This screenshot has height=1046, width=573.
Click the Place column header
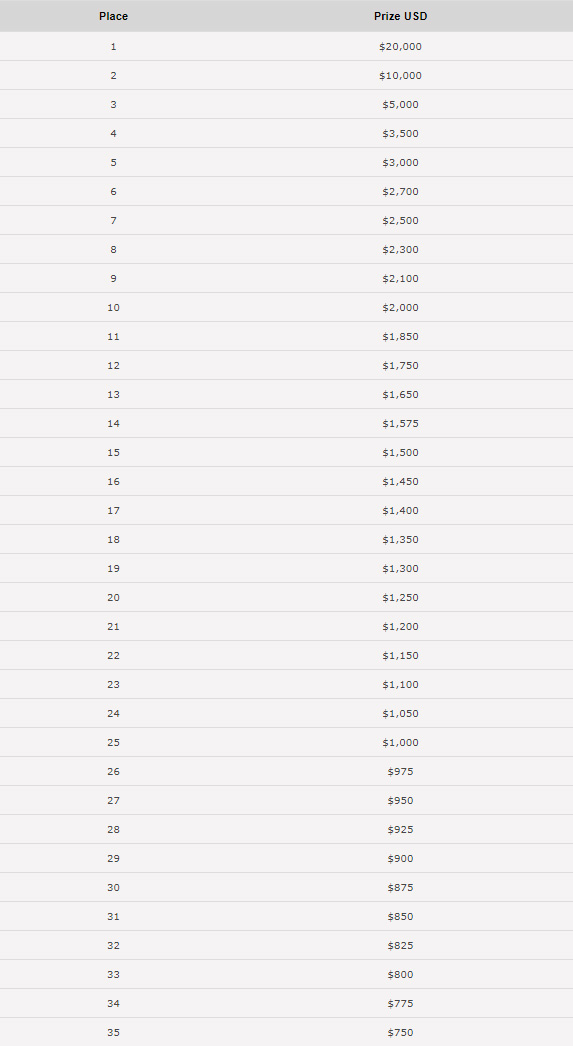point(113,16)
